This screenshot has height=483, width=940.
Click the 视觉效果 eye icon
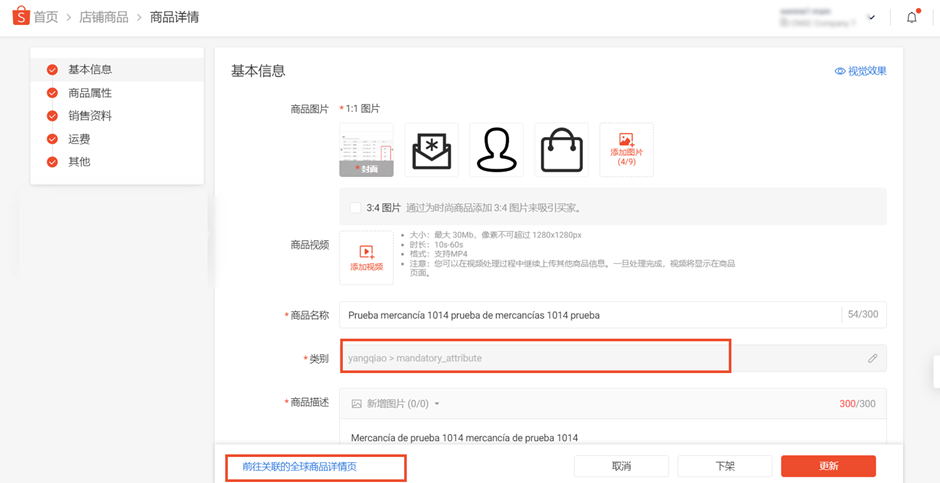(840, 71)
